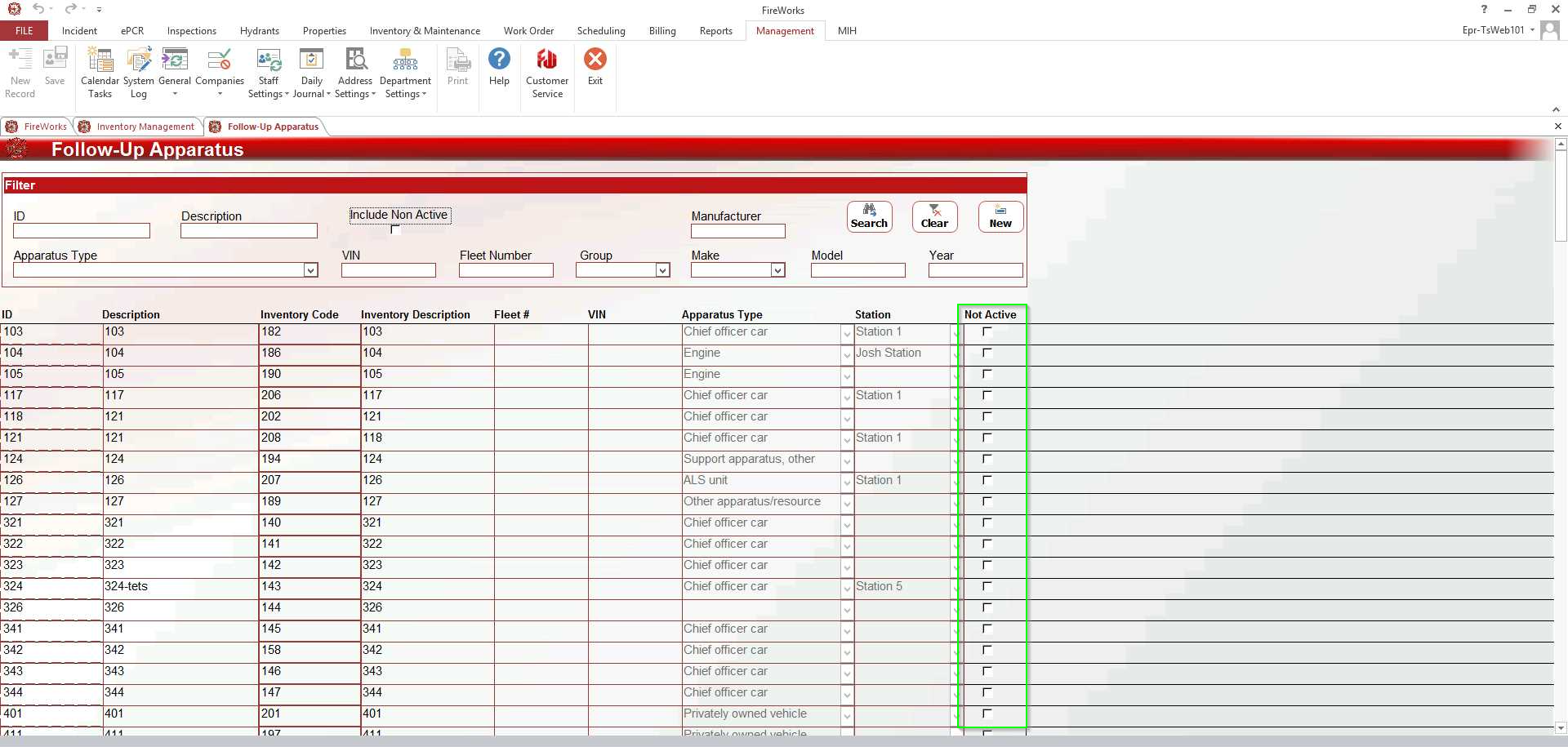Expand the Make filter dropdown

click(x=777, y=270)
